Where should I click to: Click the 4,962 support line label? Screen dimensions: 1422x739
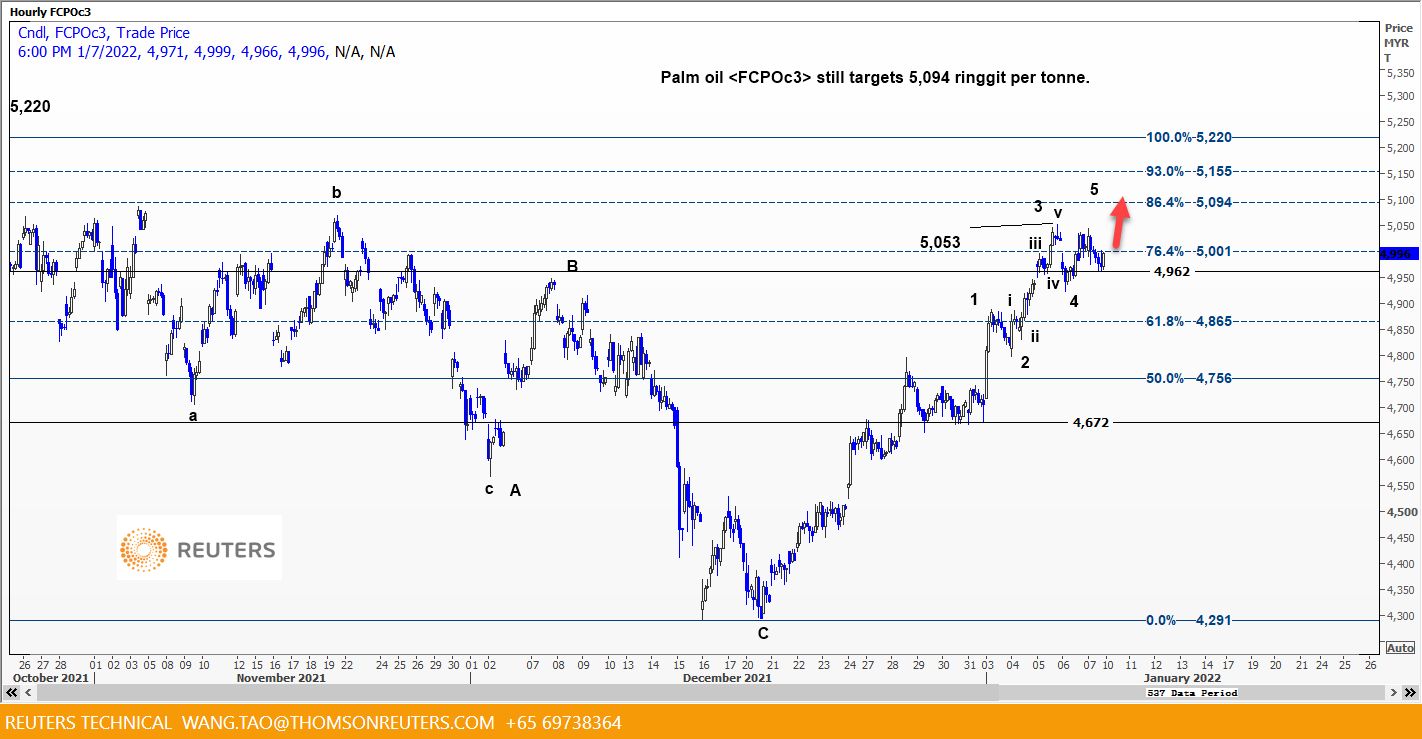click(x=1172, y=271)
